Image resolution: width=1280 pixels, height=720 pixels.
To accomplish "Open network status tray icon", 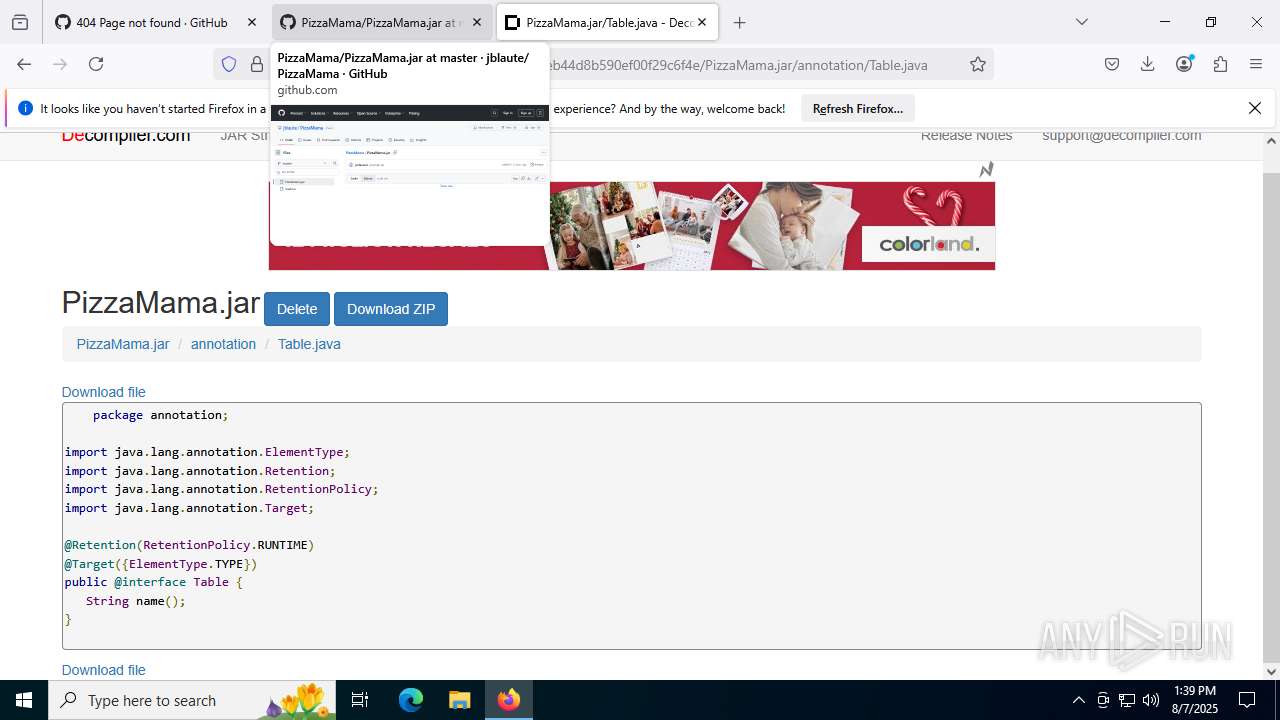I will (1127, 700).
